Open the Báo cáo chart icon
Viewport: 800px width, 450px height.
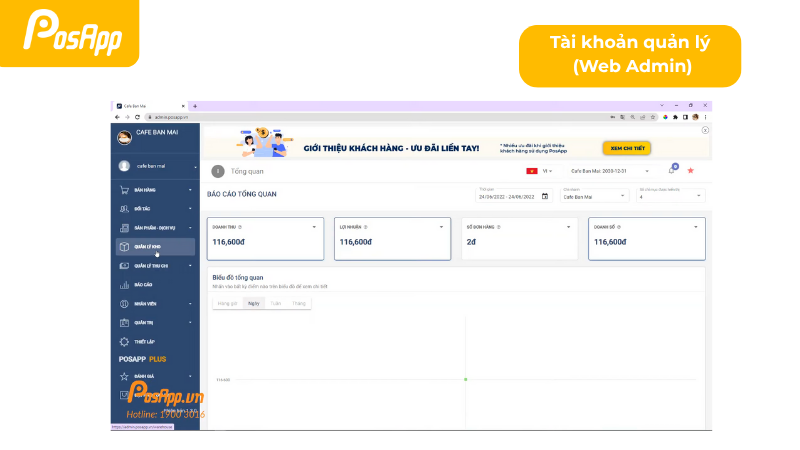(x=124, y=285)
